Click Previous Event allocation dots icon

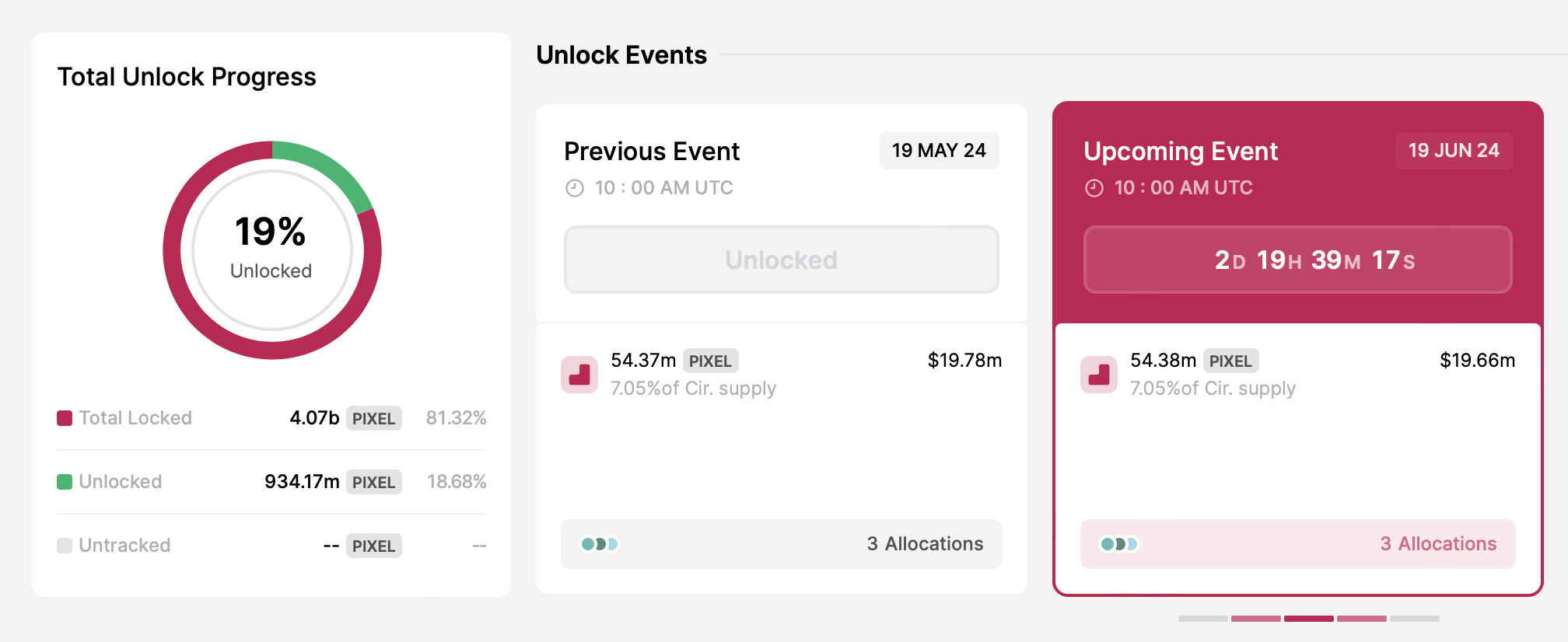click(600, 544)
